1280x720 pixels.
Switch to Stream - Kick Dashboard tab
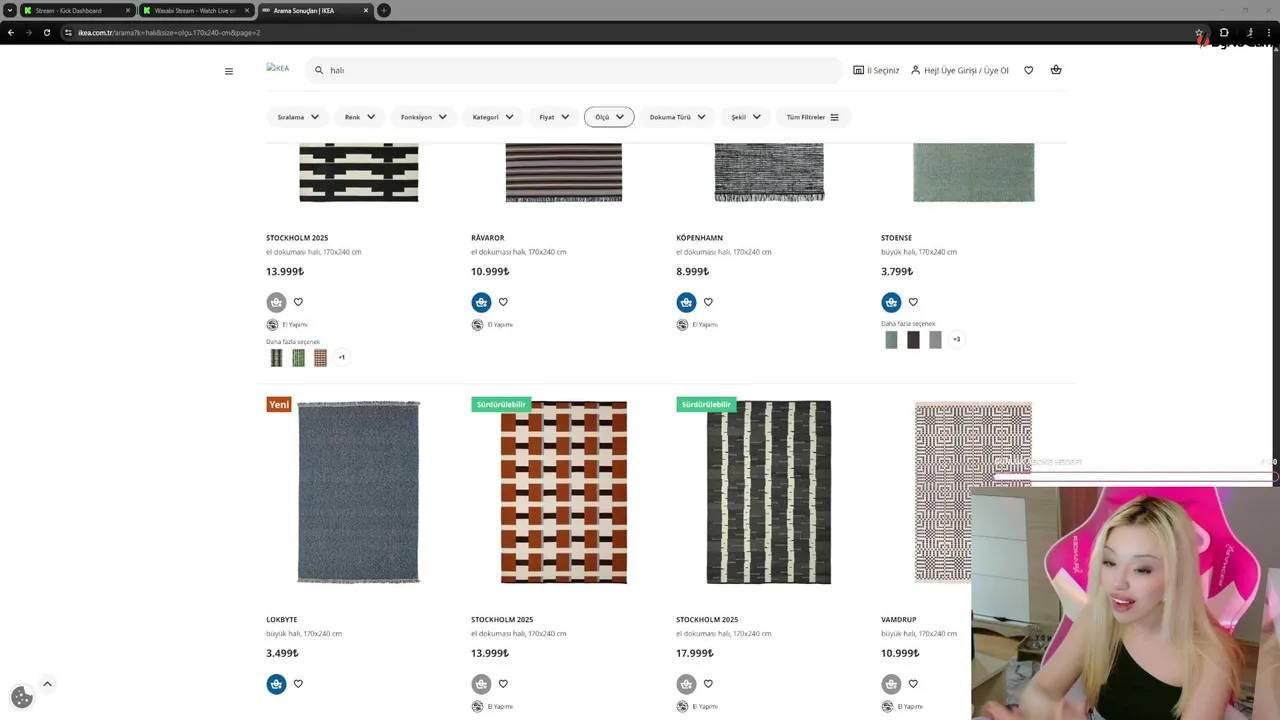click(x=76, y=10)
